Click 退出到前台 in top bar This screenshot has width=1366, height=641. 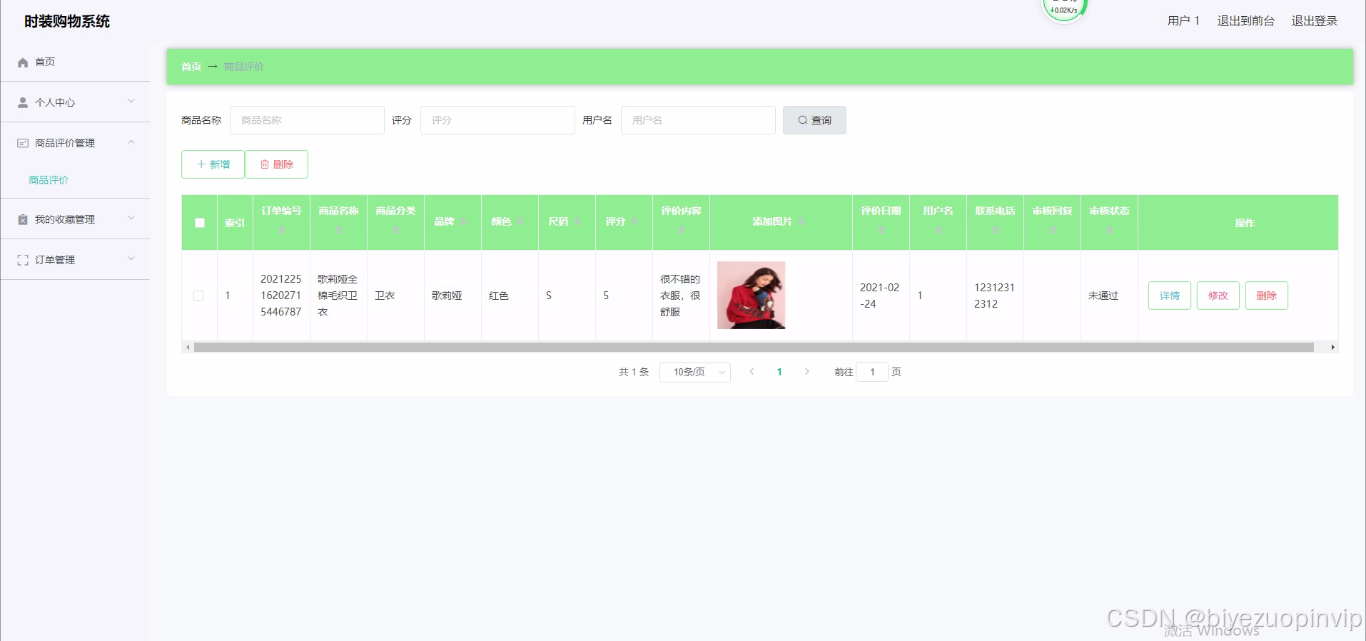coord(1246,21)
